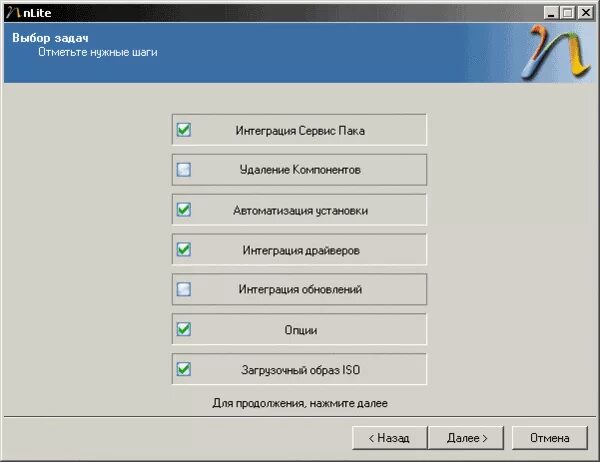Click the Отметьте нужные шаги subtitle
This screenshot has width=600, height=462.
pos(98,52)
